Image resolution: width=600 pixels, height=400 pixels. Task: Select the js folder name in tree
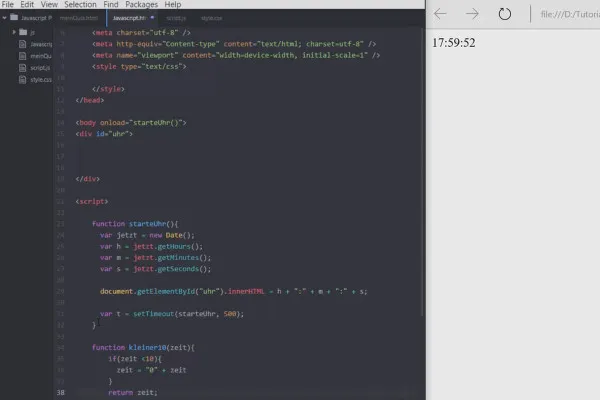33,33
